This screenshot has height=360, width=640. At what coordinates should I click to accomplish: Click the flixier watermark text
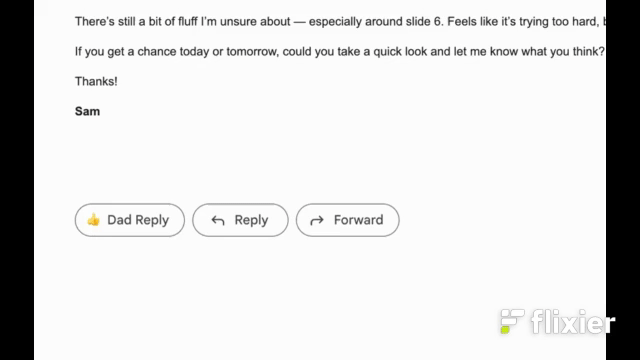(573, 322)
